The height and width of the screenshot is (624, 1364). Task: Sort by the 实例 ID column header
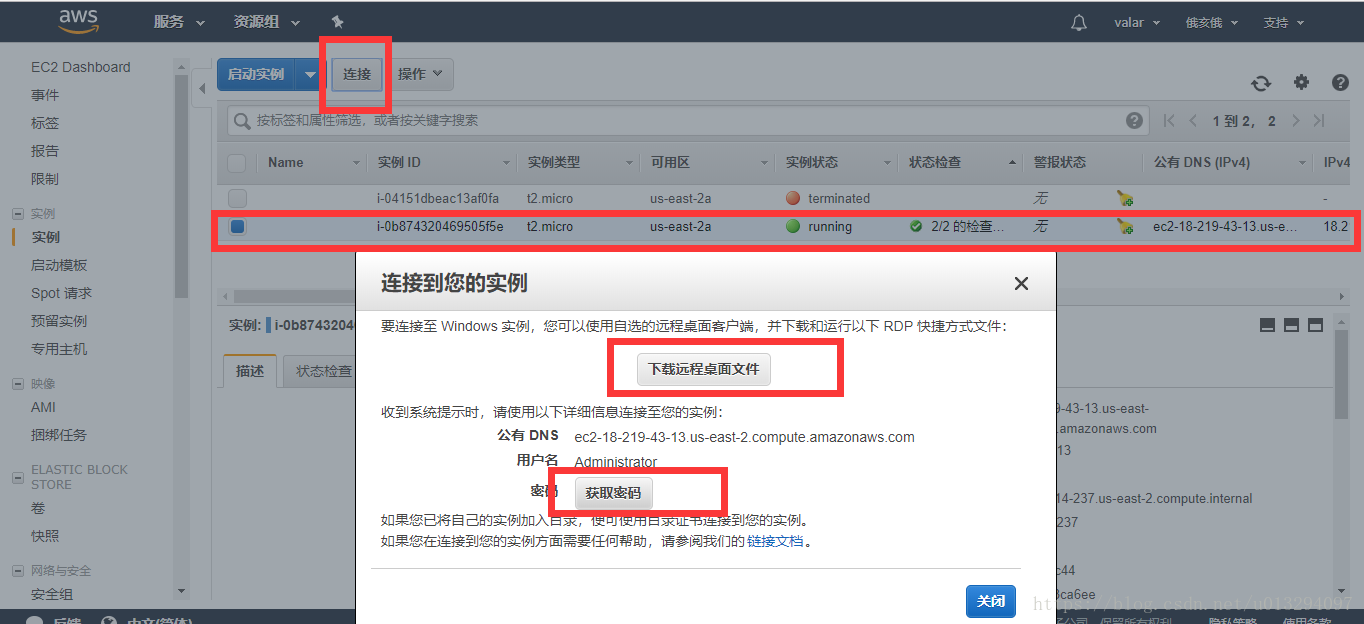tap(399, 162)
